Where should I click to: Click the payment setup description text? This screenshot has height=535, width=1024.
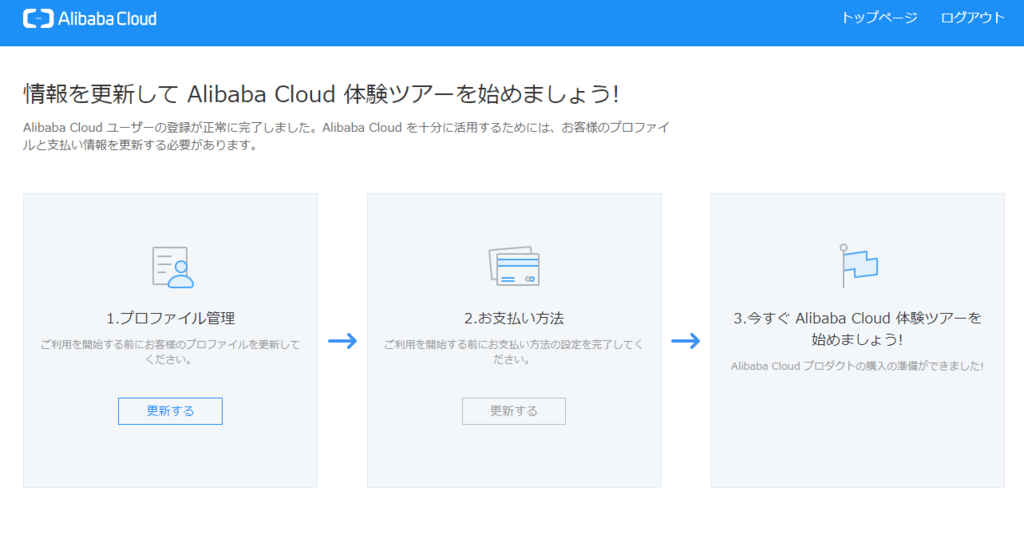click(513, 351)
